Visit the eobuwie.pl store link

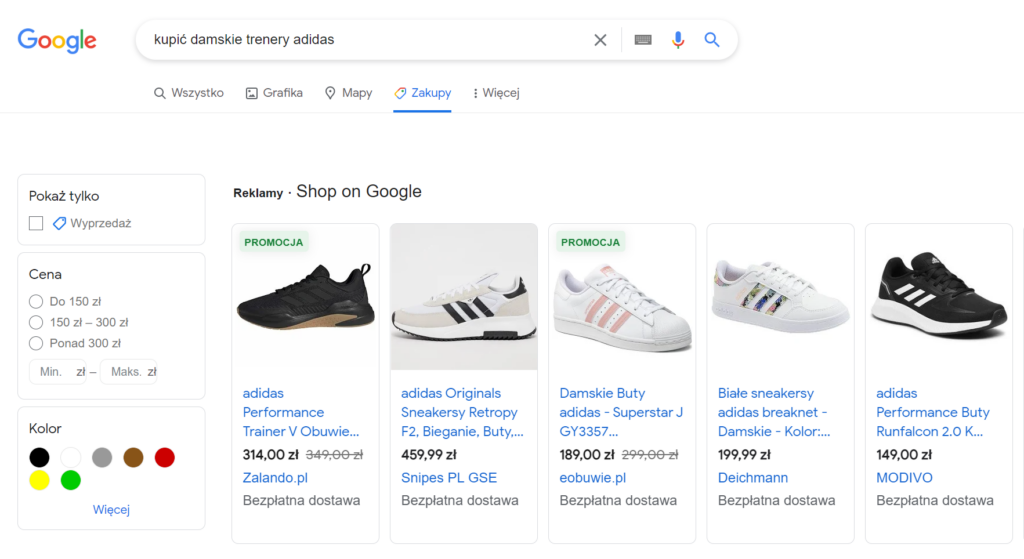[x=592, y=477]
